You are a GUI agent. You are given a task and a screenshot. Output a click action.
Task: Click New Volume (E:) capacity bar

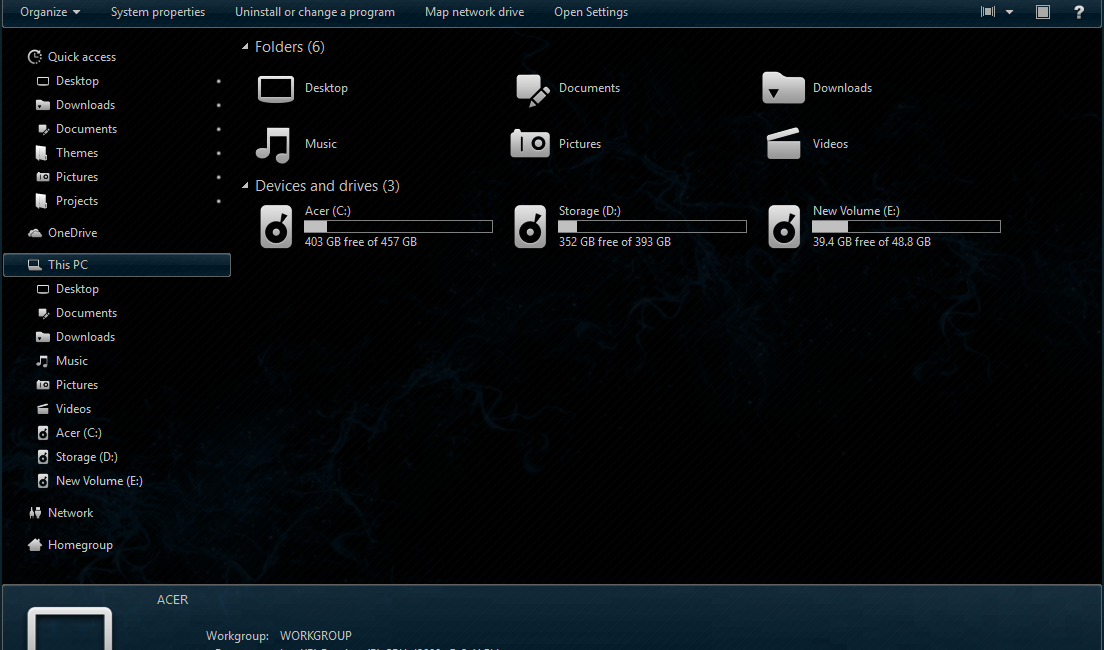[x=906, y=227]
